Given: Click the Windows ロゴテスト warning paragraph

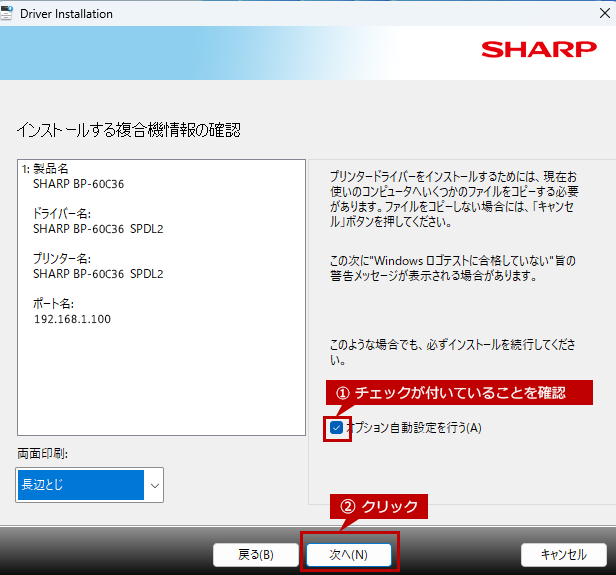Looking at the screenshot, I should pos(453,268).
